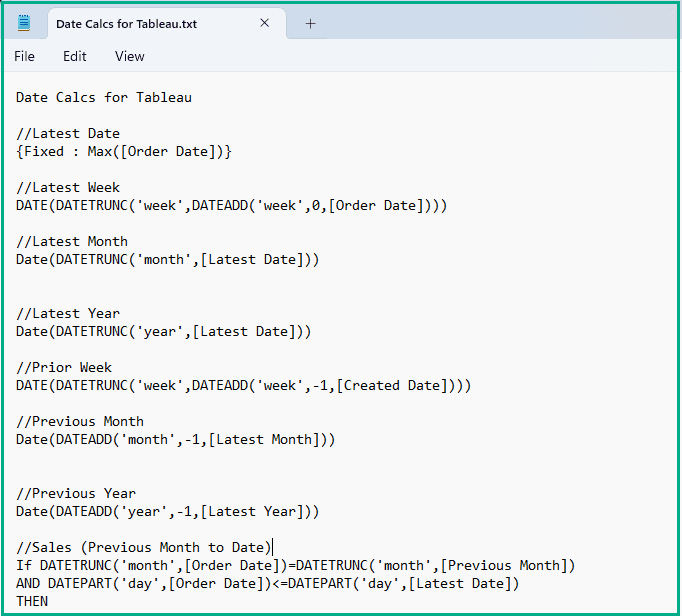Click the line starting with 'AND DATEPART'
682x616 pixels.
pos(268,584)
